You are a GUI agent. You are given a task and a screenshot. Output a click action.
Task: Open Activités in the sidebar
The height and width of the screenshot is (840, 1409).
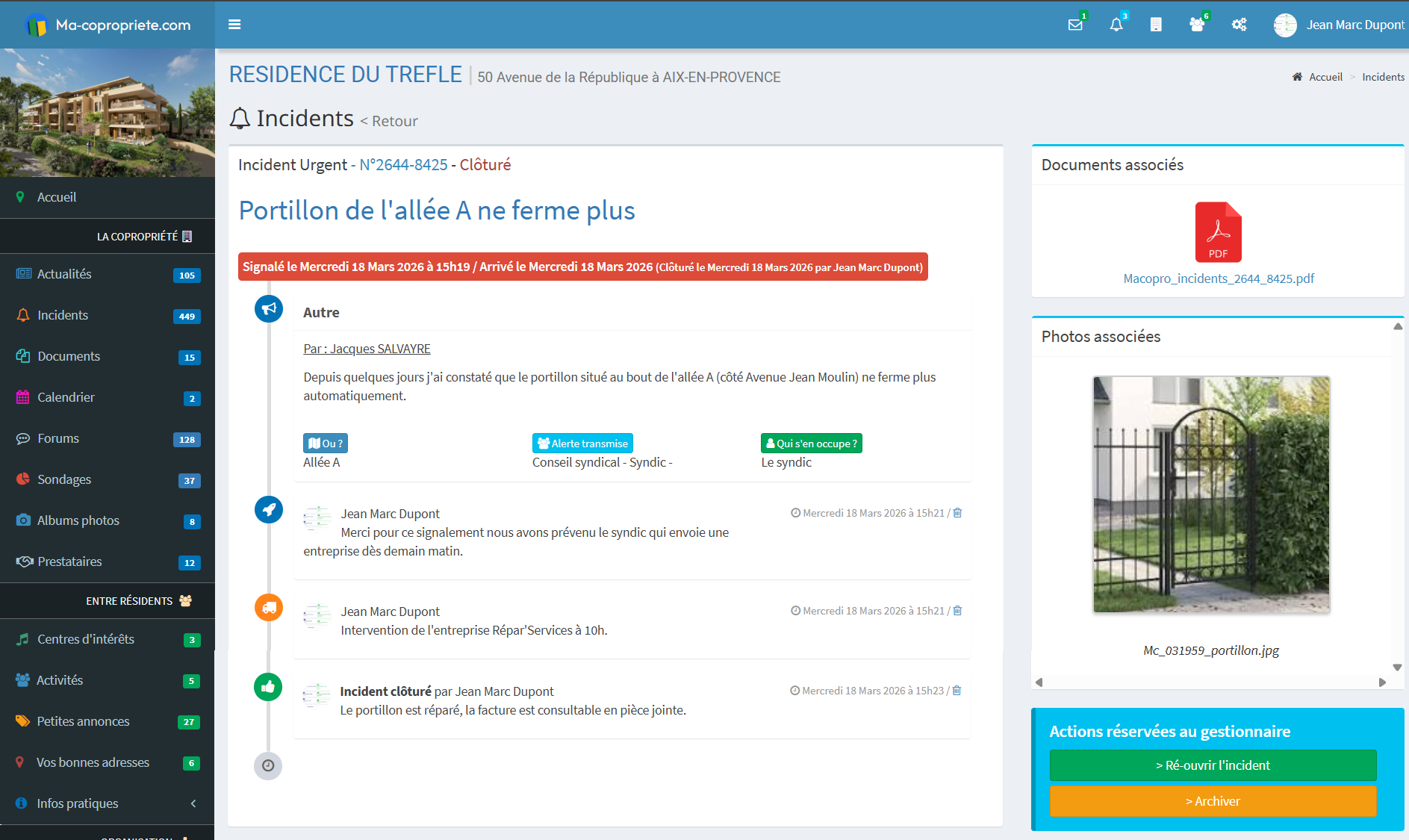click(x=108, y=680)
